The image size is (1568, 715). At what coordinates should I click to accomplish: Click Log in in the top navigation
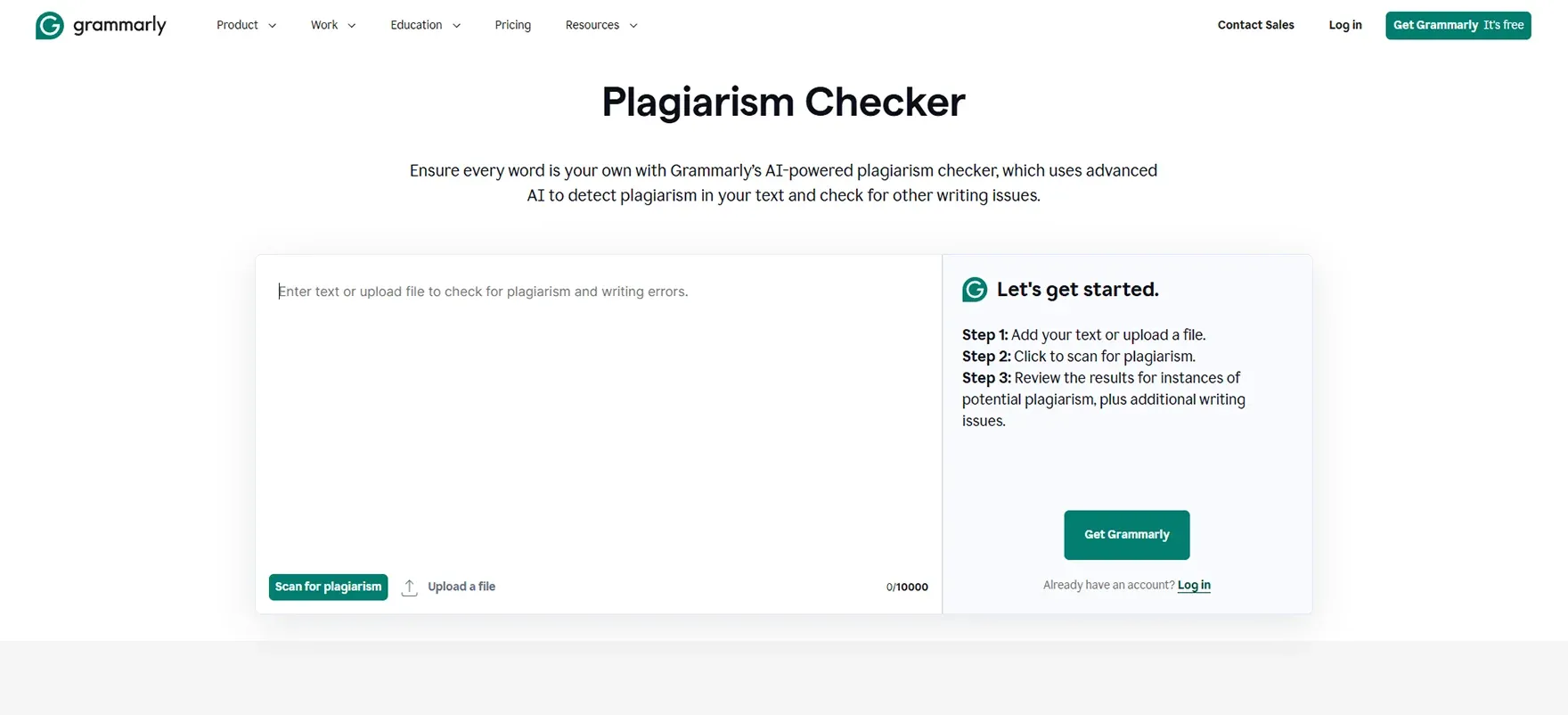1345,25
